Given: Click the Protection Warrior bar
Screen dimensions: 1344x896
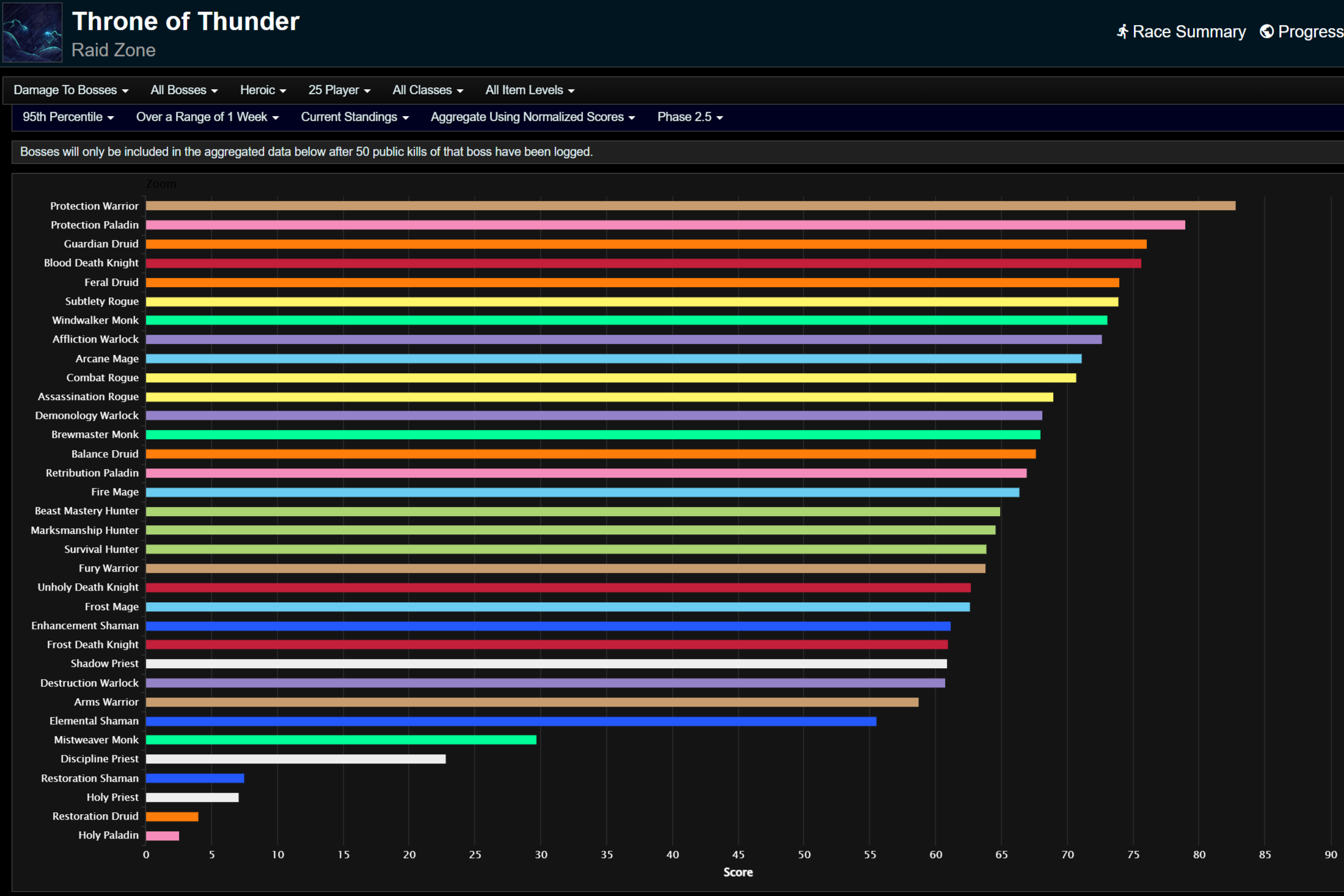Looking at the screenshot, I should click(x=690, y=206).
